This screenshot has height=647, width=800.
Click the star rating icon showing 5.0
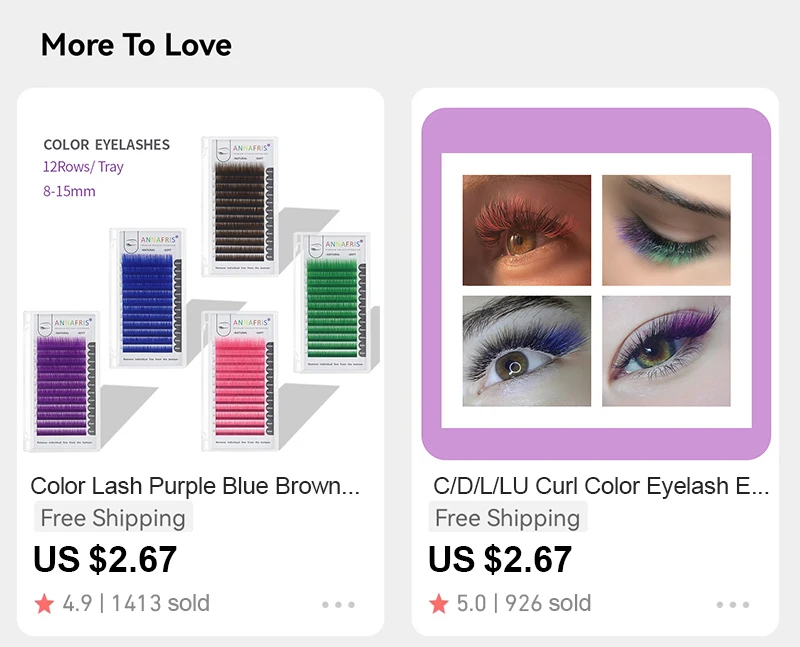coord(439,604)
